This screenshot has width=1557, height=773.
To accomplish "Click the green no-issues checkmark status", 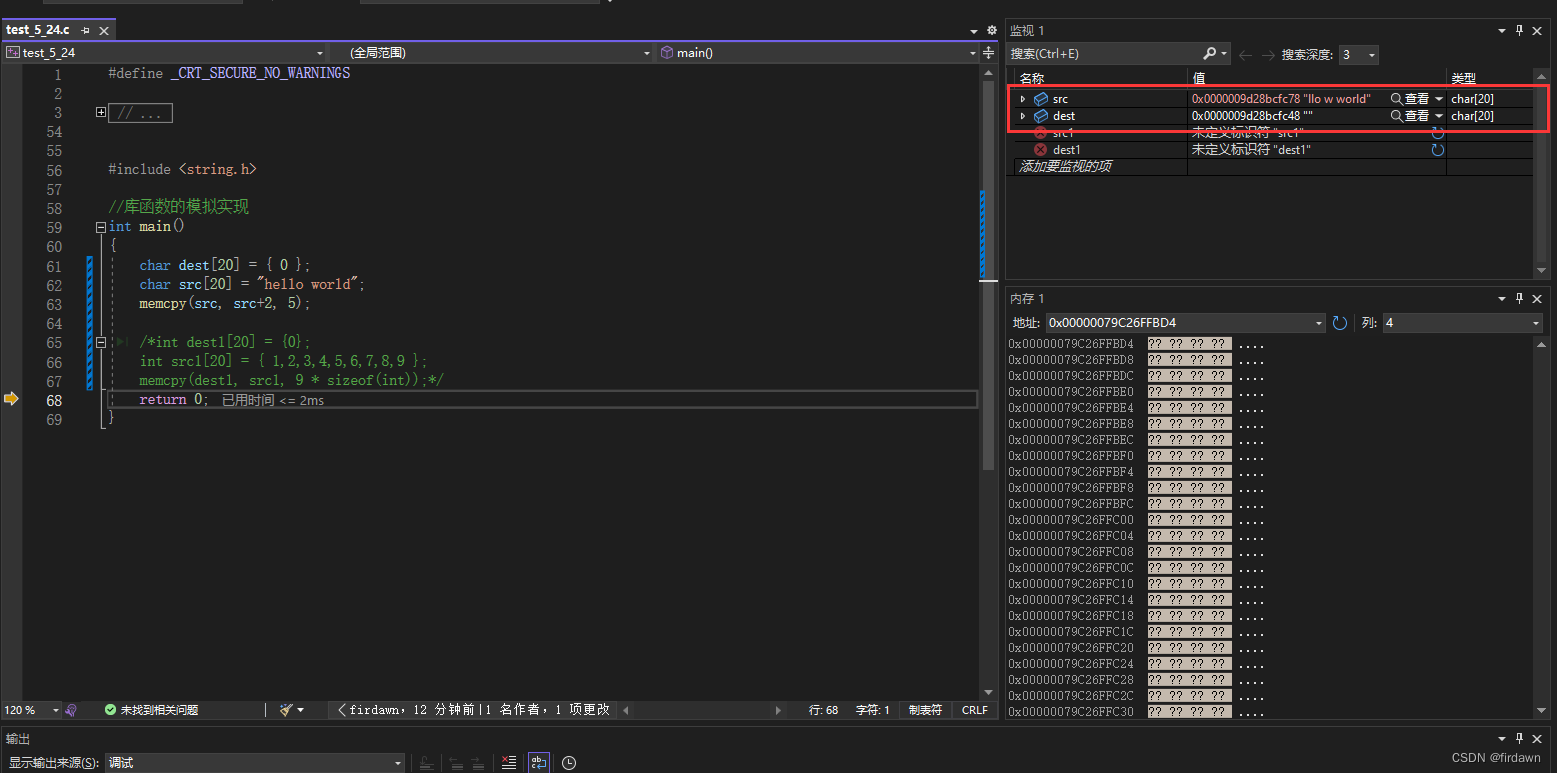I will pos(110,710).
